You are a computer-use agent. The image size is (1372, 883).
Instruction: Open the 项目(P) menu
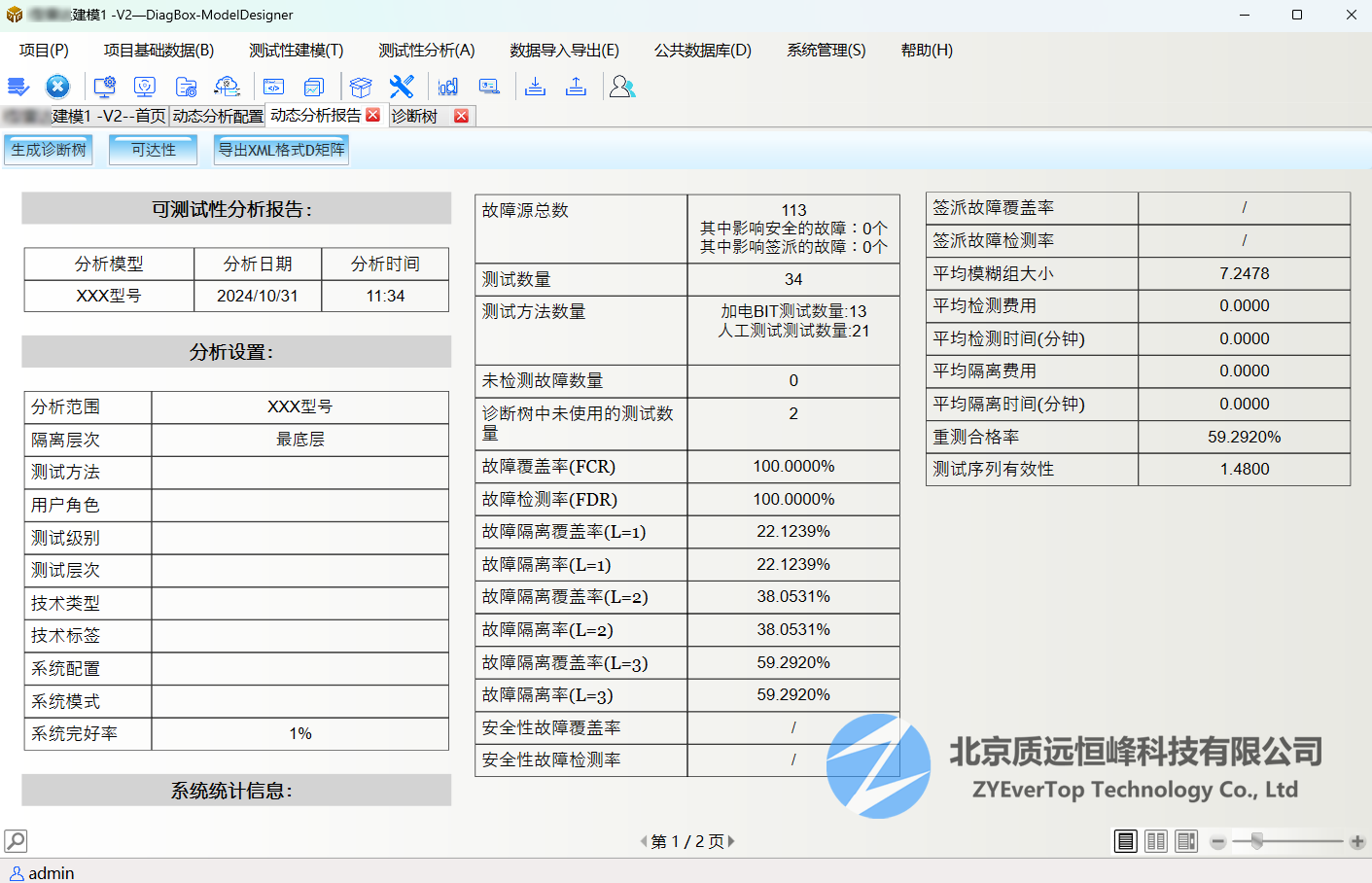pyautogui.click(x=44, y=50)
